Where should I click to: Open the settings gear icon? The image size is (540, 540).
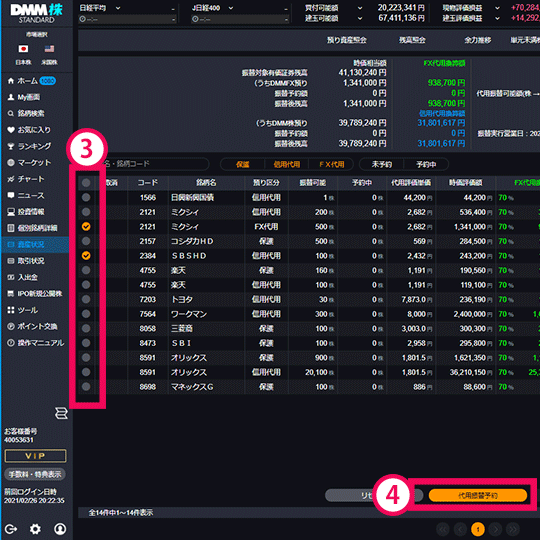coord(35,529)
